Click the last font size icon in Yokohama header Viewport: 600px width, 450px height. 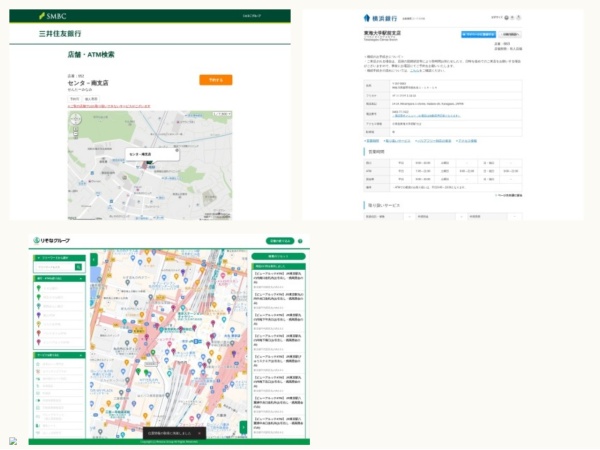518,17
